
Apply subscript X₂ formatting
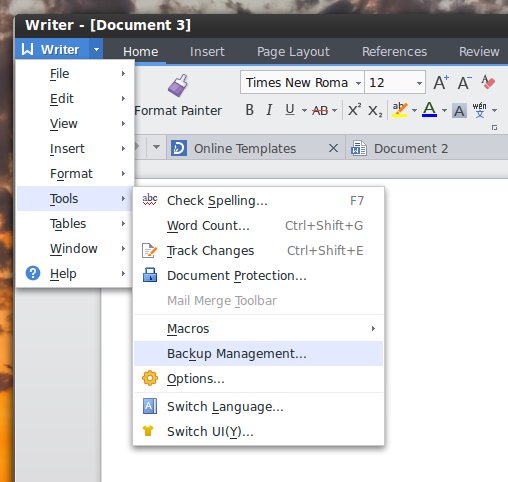point(375,110)
